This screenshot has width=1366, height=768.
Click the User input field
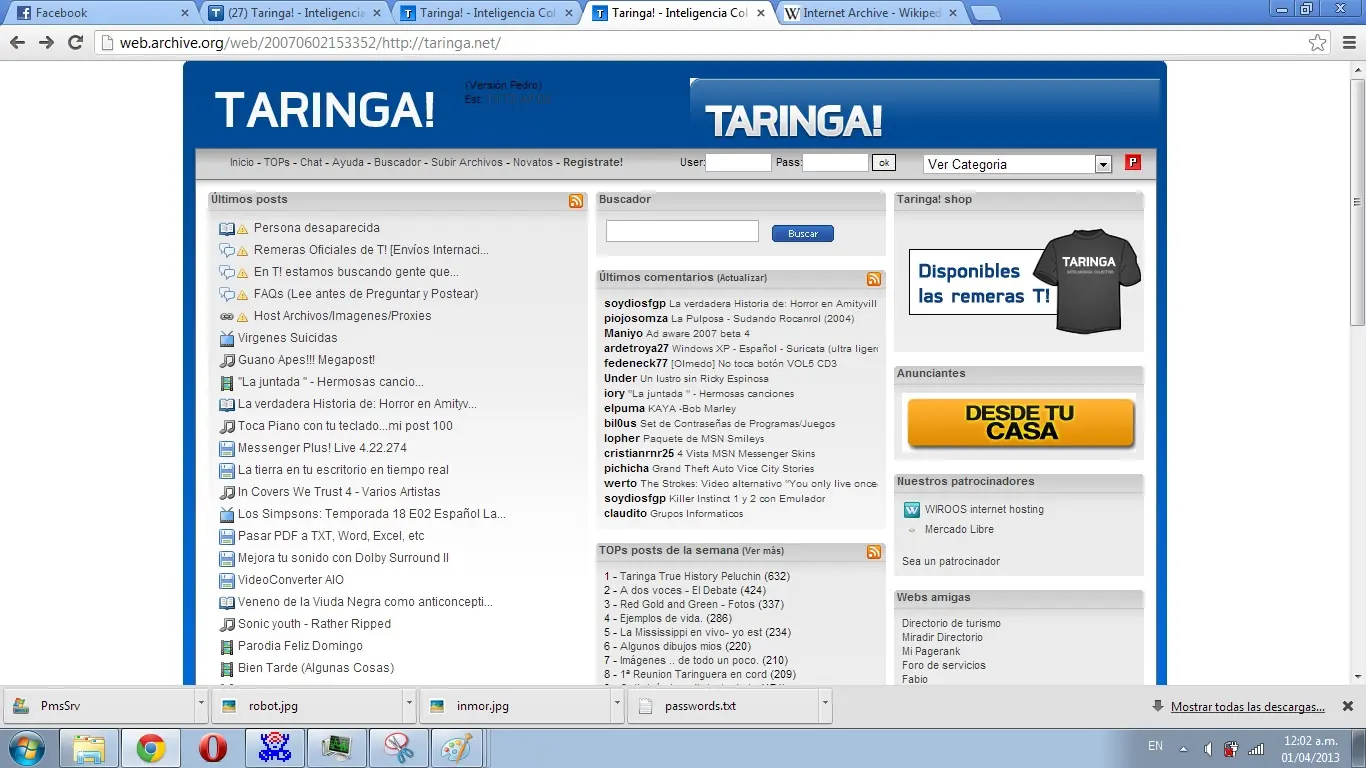(x=738, y=162)
